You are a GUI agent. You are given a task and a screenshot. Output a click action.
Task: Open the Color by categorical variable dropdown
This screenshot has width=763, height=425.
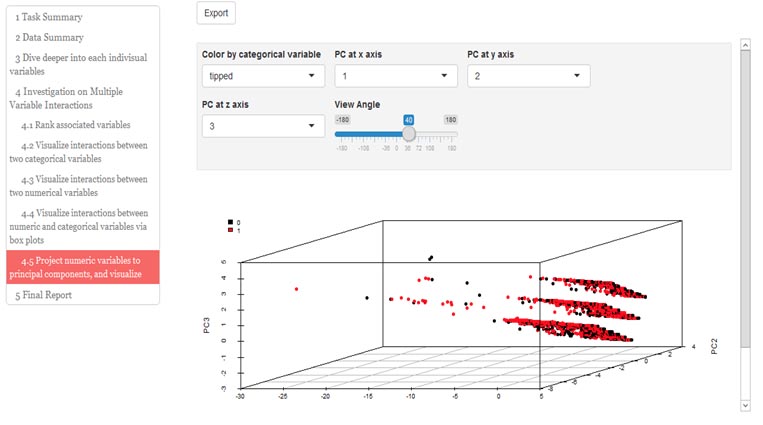click(262, 76)
